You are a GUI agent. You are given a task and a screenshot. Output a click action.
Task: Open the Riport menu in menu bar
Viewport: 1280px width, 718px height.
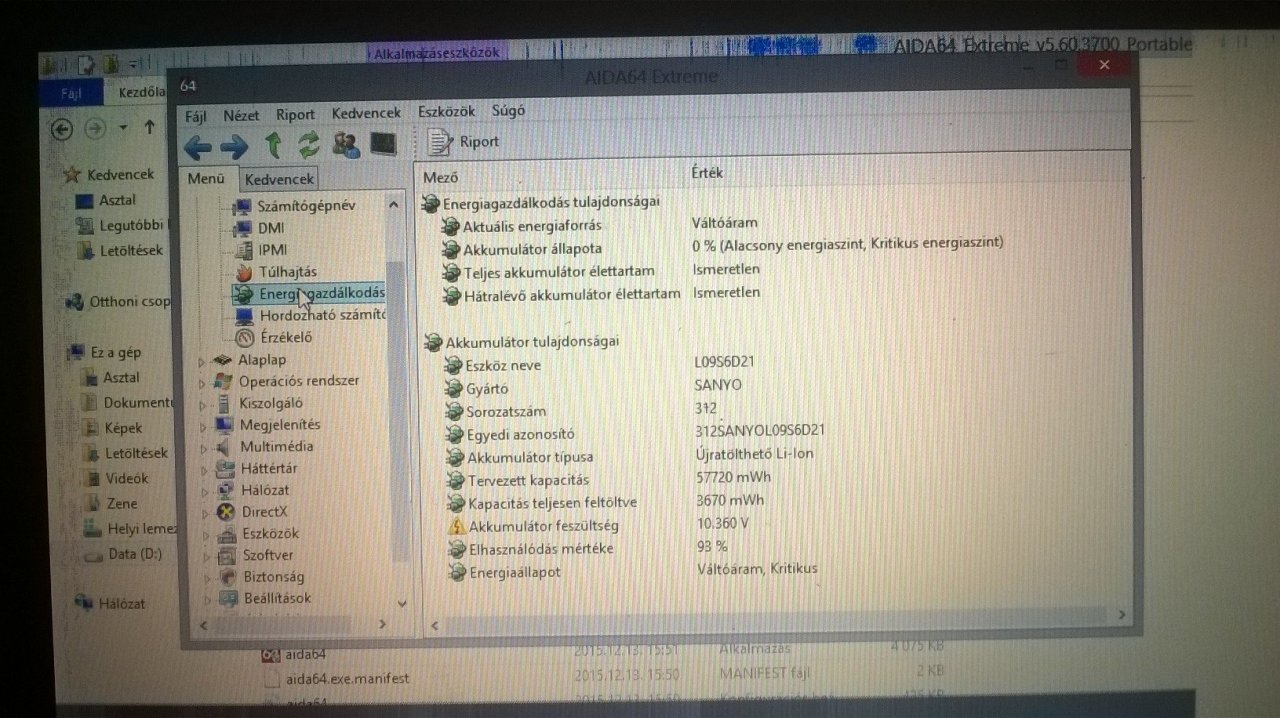click(x=295, y=115)
